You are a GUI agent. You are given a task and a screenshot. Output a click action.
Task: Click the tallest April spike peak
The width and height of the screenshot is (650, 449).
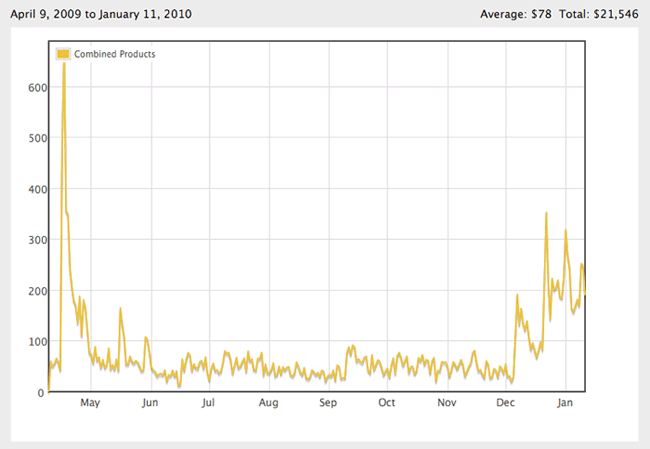(64, 63)
